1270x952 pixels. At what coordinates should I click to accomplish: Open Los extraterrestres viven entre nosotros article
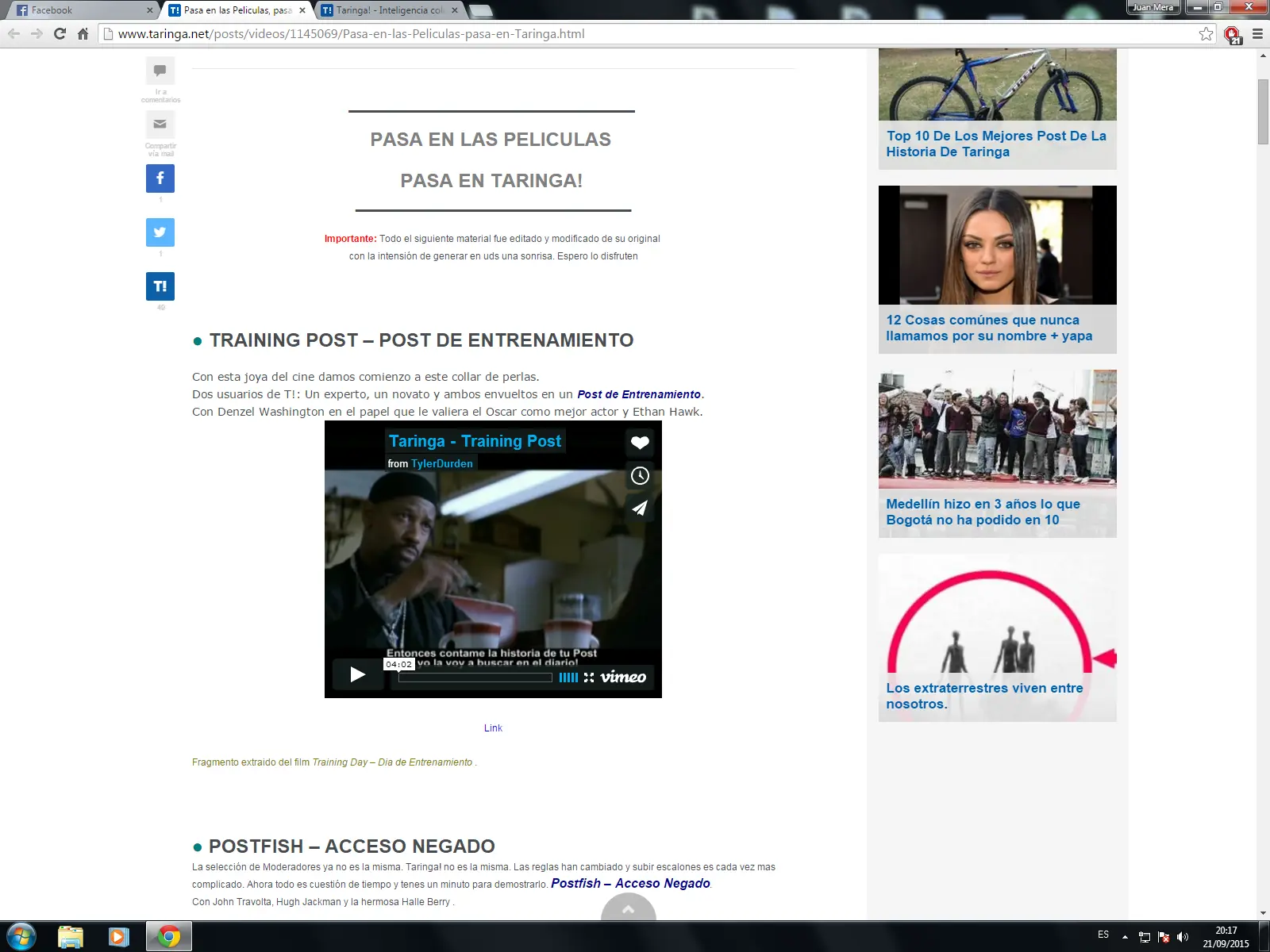(x=984, y=696)
